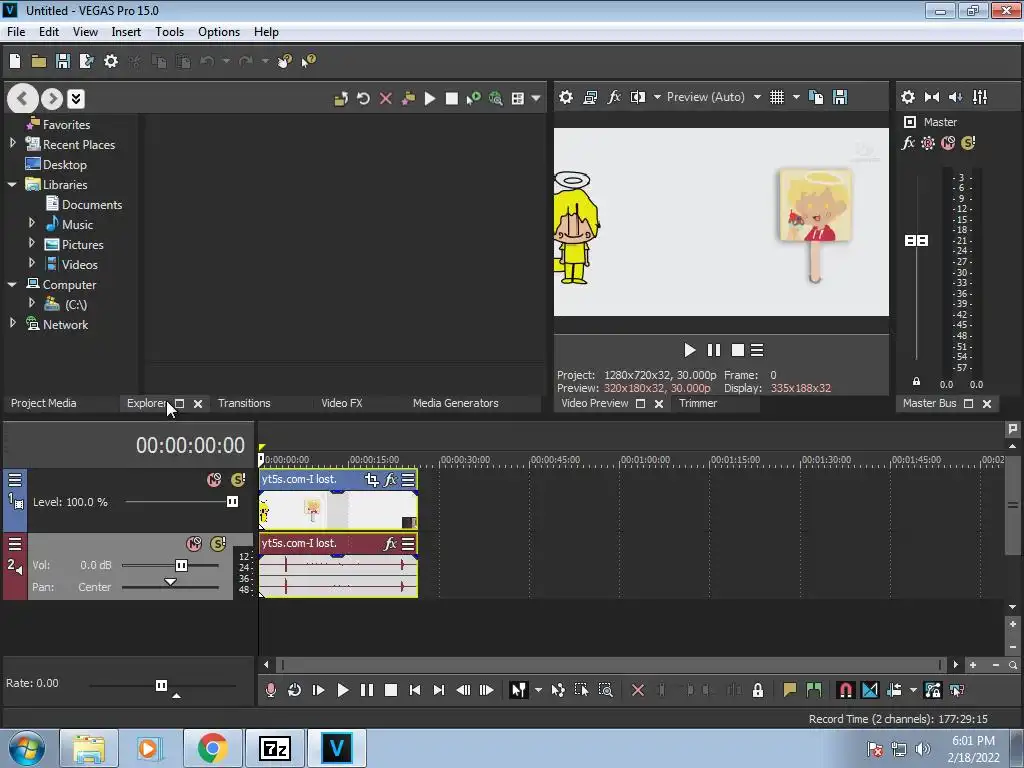Expand the Pictures folder node
Screen dimensions: 1024x768
(x=31, y=244)
